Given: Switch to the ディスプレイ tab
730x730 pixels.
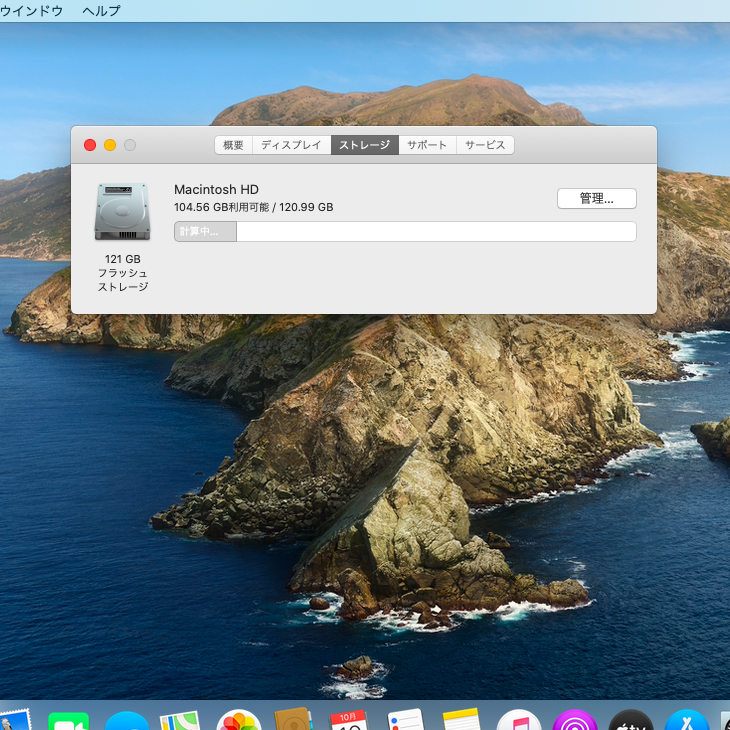Looking at the screenshot, I should (x=291, y=145).
